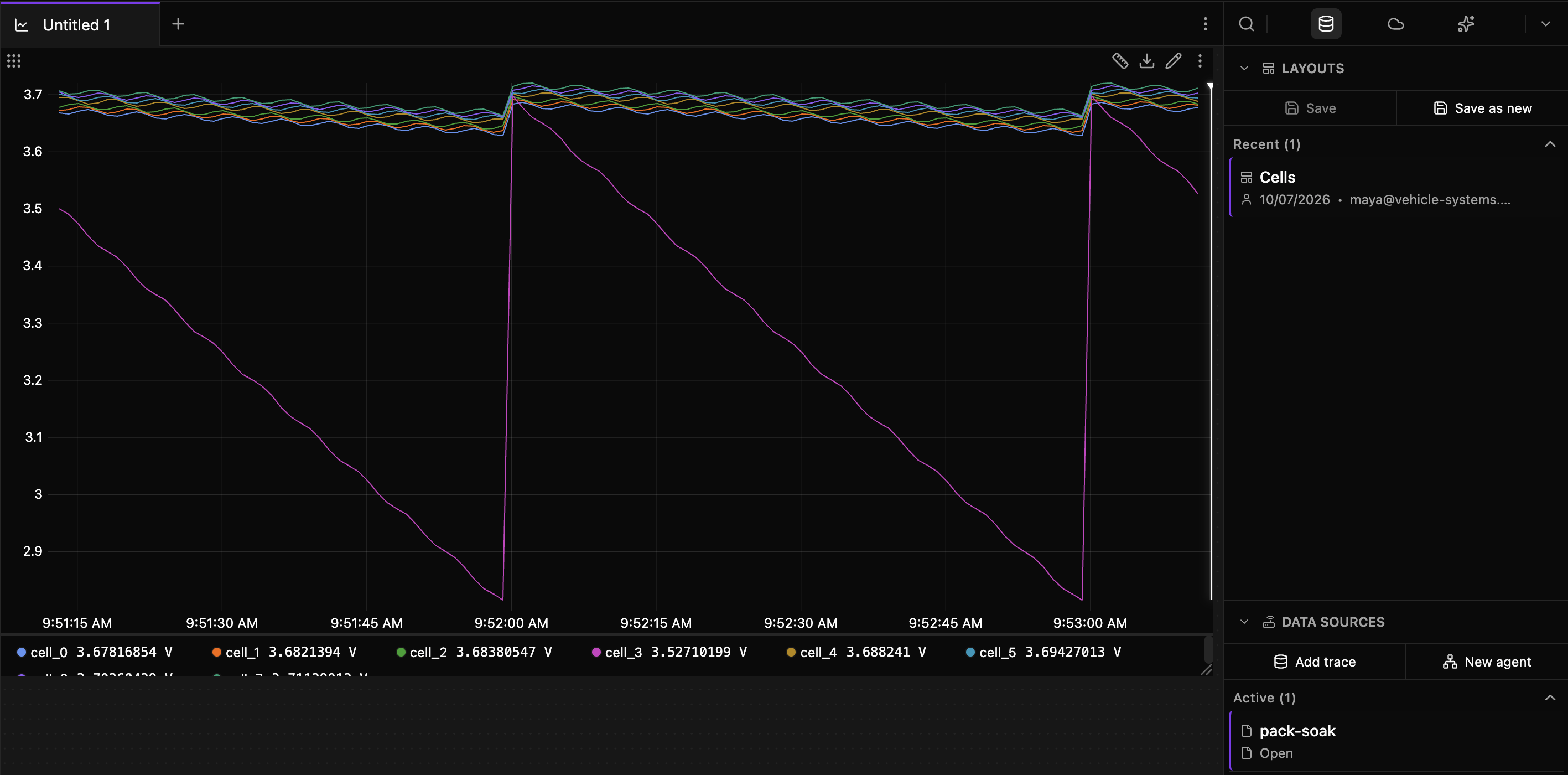This screenshot has width=1568, height=775.
Task: Click the Save as new button
Action: click(1482, 108)
